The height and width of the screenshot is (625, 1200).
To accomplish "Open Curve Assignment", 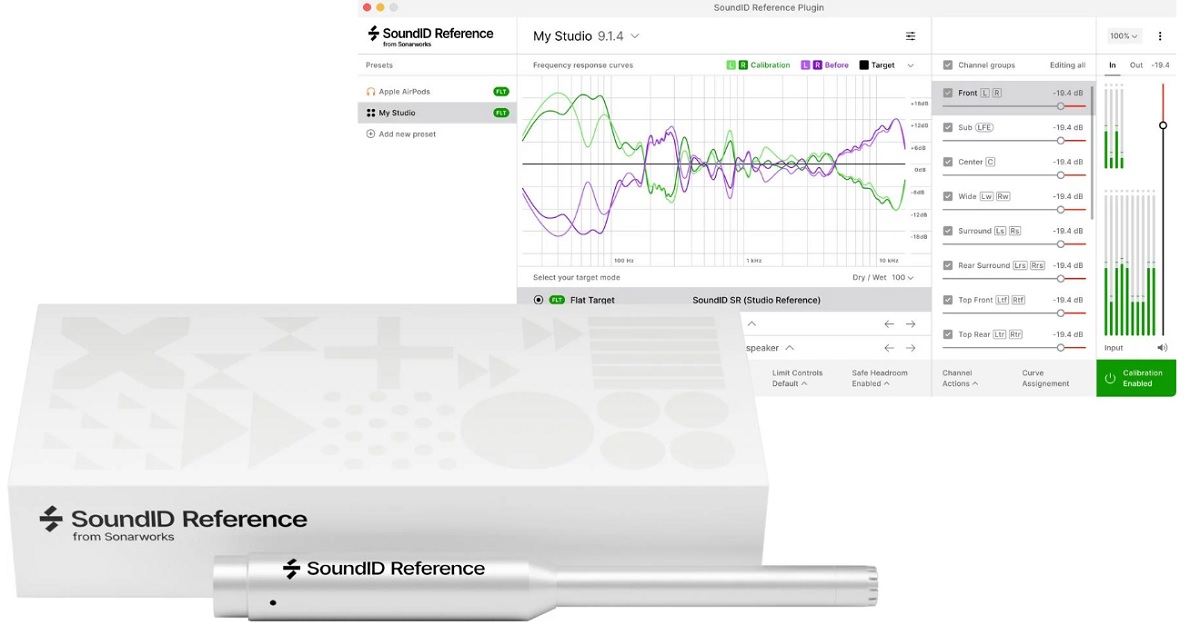I will click(1045, 378).
